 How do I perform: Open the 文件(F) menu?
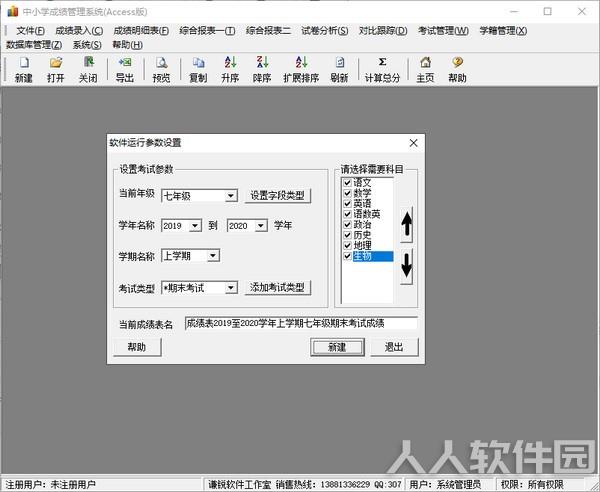tap(30, 31)
